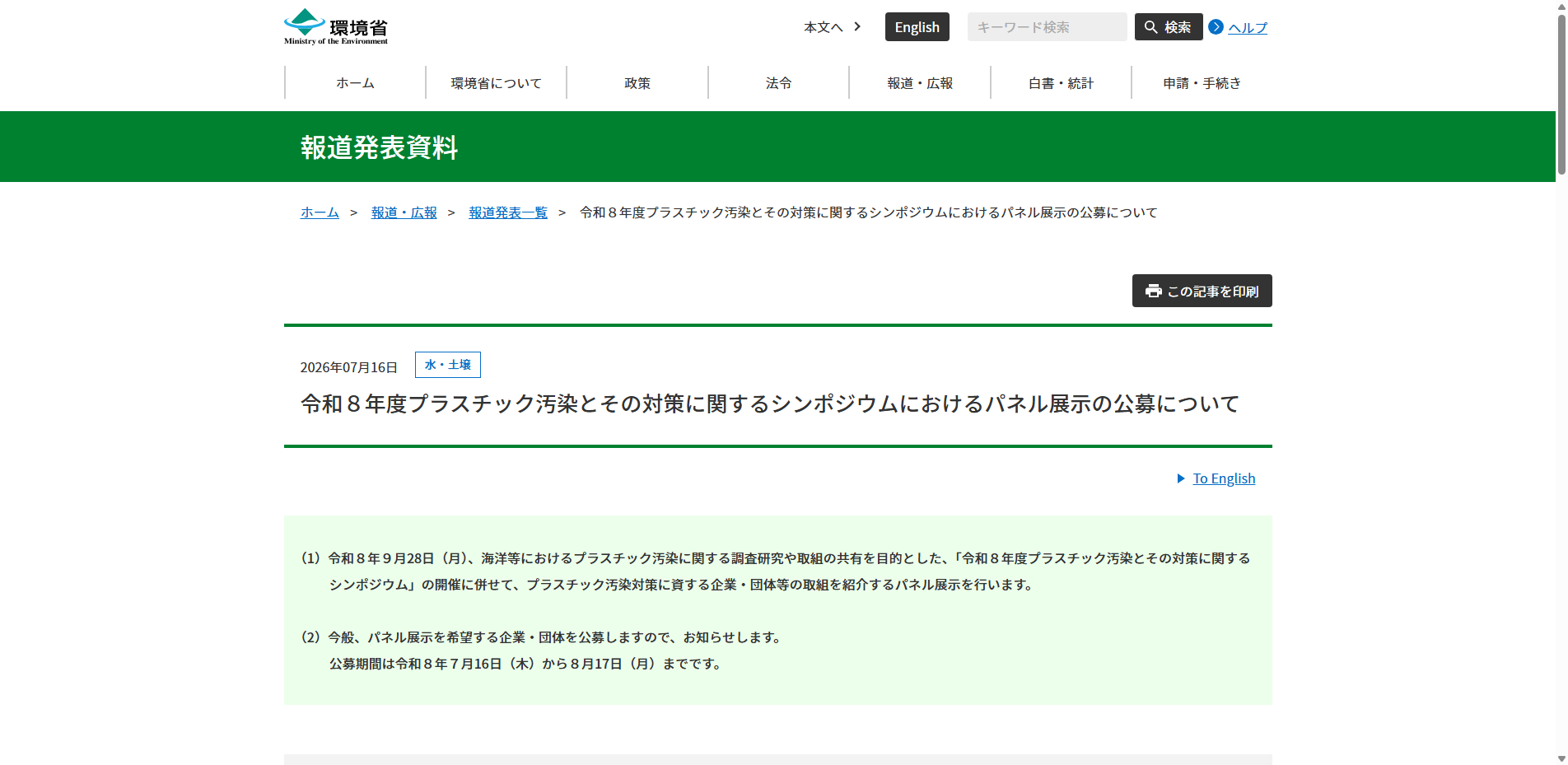Open the 報道・広報 menu item
1568x765 pixels.
click(920, 83)
